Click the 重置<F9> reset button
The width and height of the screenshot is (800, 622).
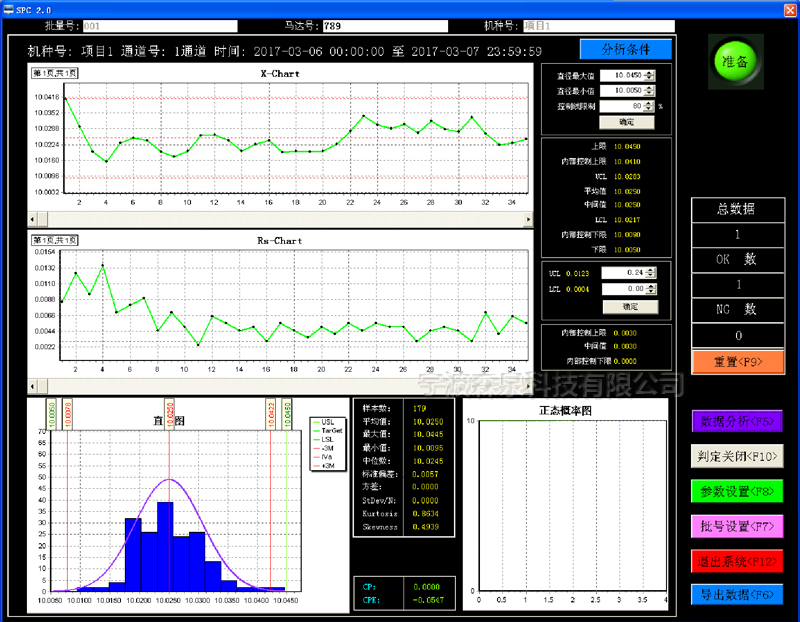pyautogui.click(x=738, y=362)
